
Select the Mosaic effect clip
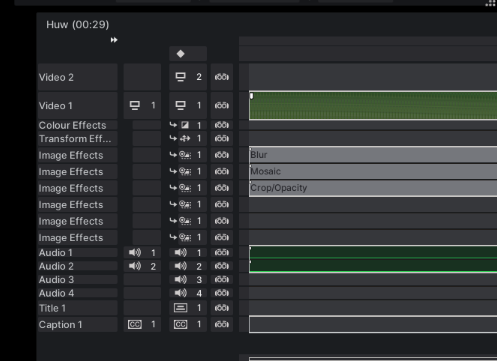coord(373,171)
